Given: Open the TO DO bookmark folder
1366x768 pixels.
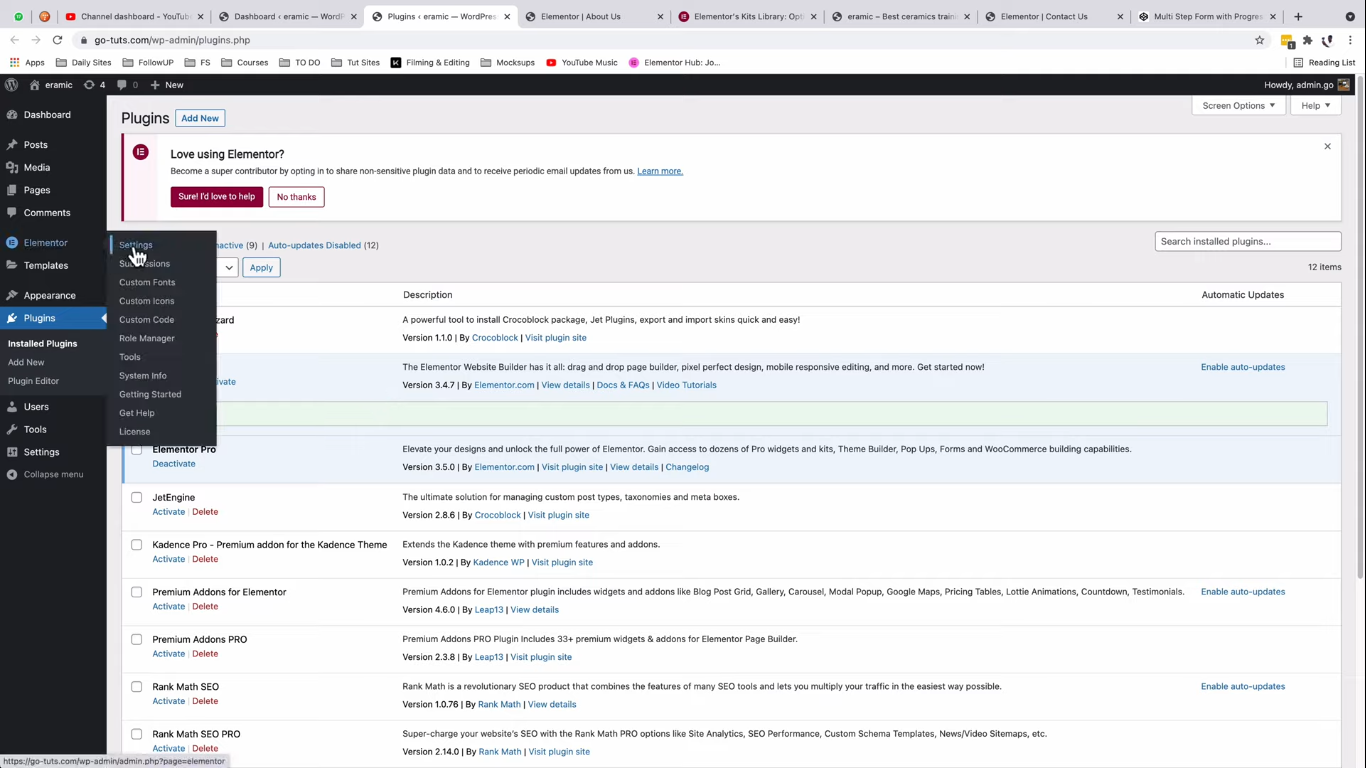Looking at the screenshot, I should [299, 62].
